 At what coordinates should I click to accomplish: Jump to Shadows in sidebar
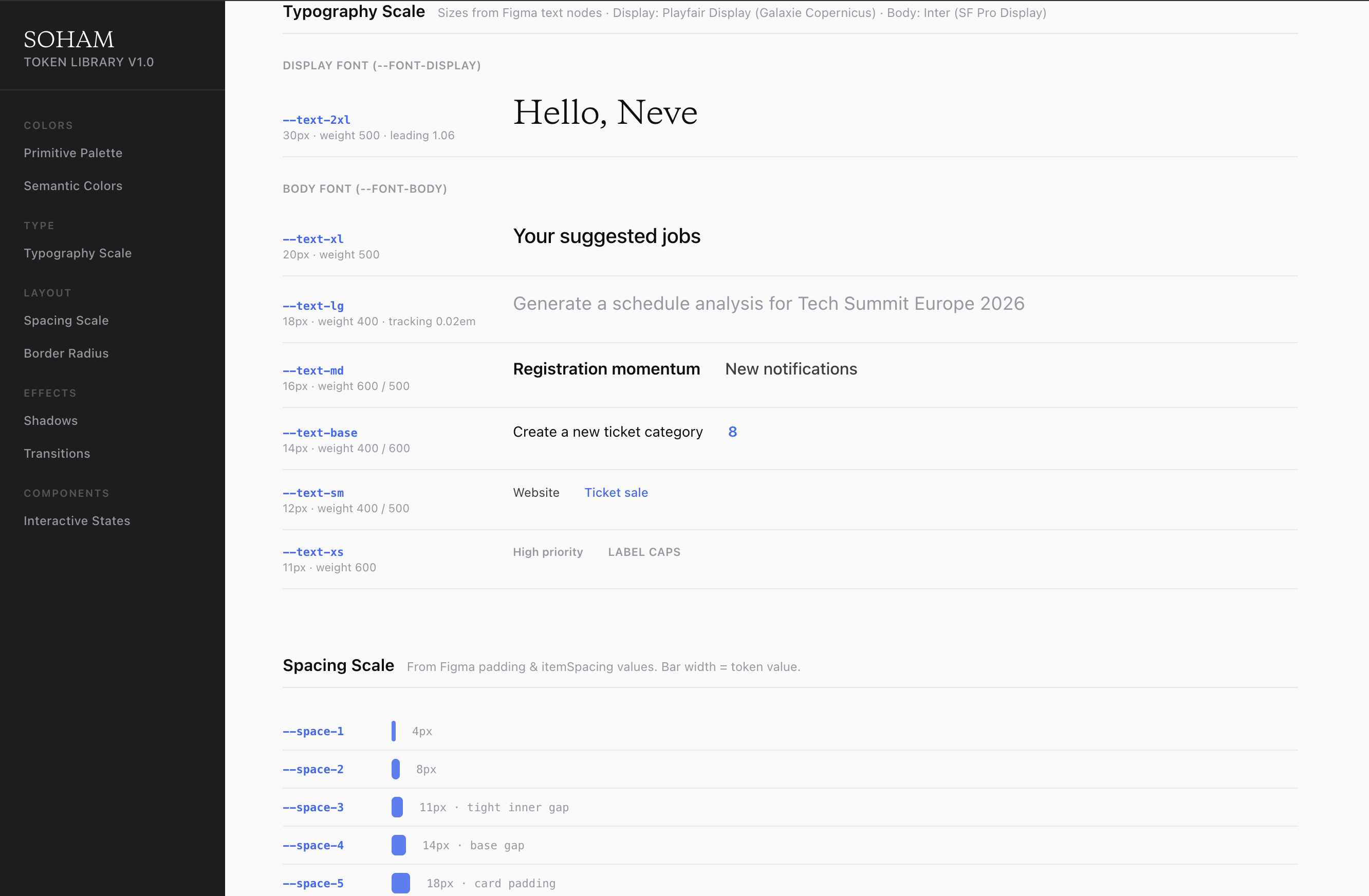[51, 420]
